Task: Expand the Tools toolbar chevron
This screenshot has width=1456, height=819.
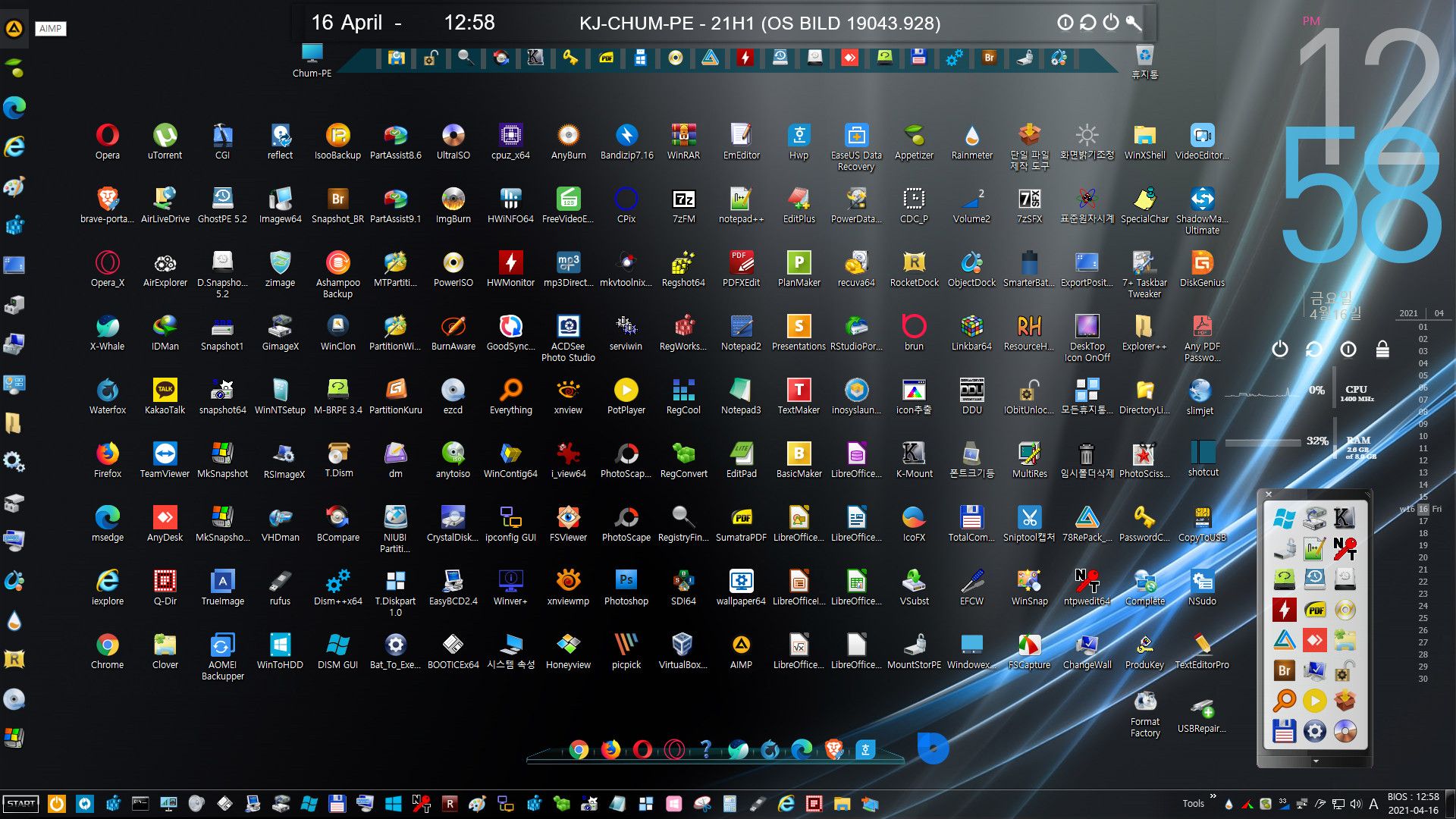Action: tap(1213, 797)
